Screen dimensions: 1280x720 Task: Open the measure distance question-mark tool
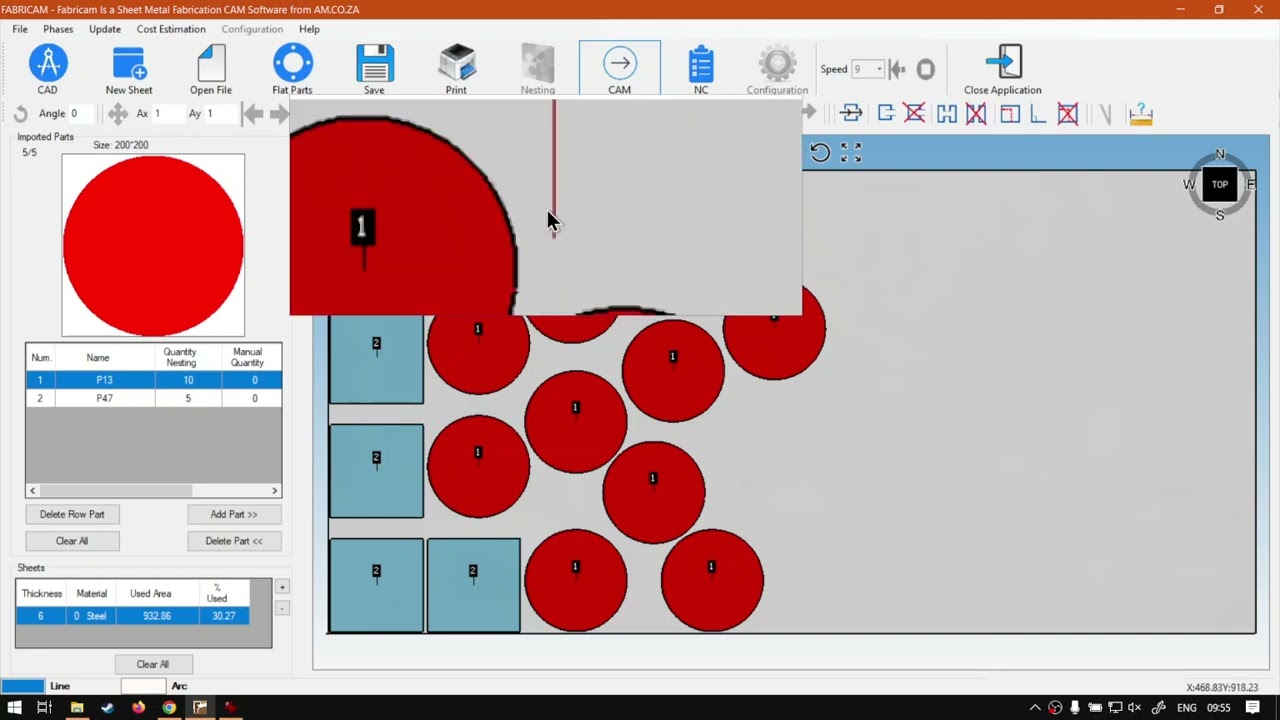click(x=1141, y=114)
